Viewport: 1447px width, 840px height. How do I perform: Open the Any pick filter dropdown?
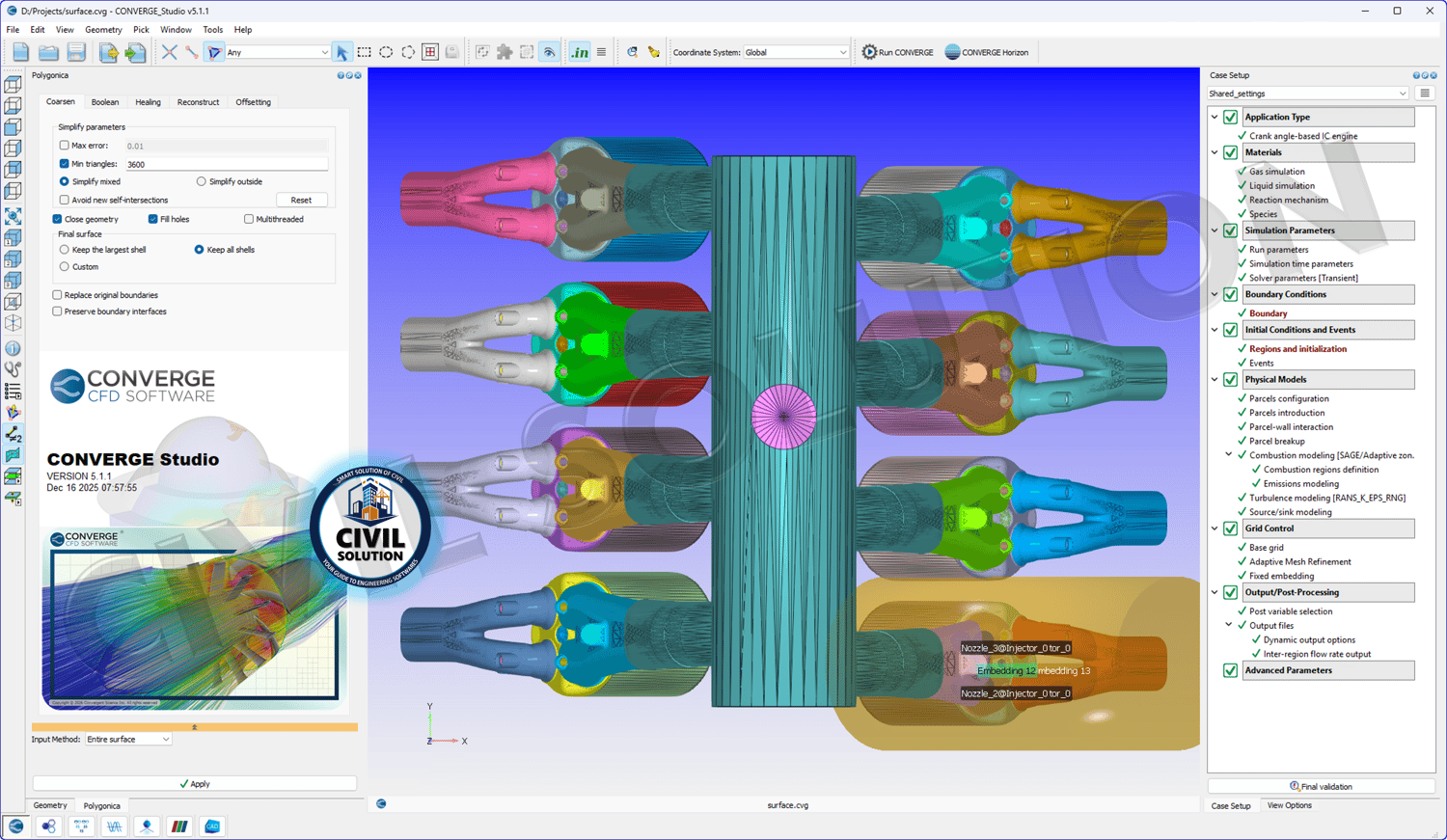point(278,52)
